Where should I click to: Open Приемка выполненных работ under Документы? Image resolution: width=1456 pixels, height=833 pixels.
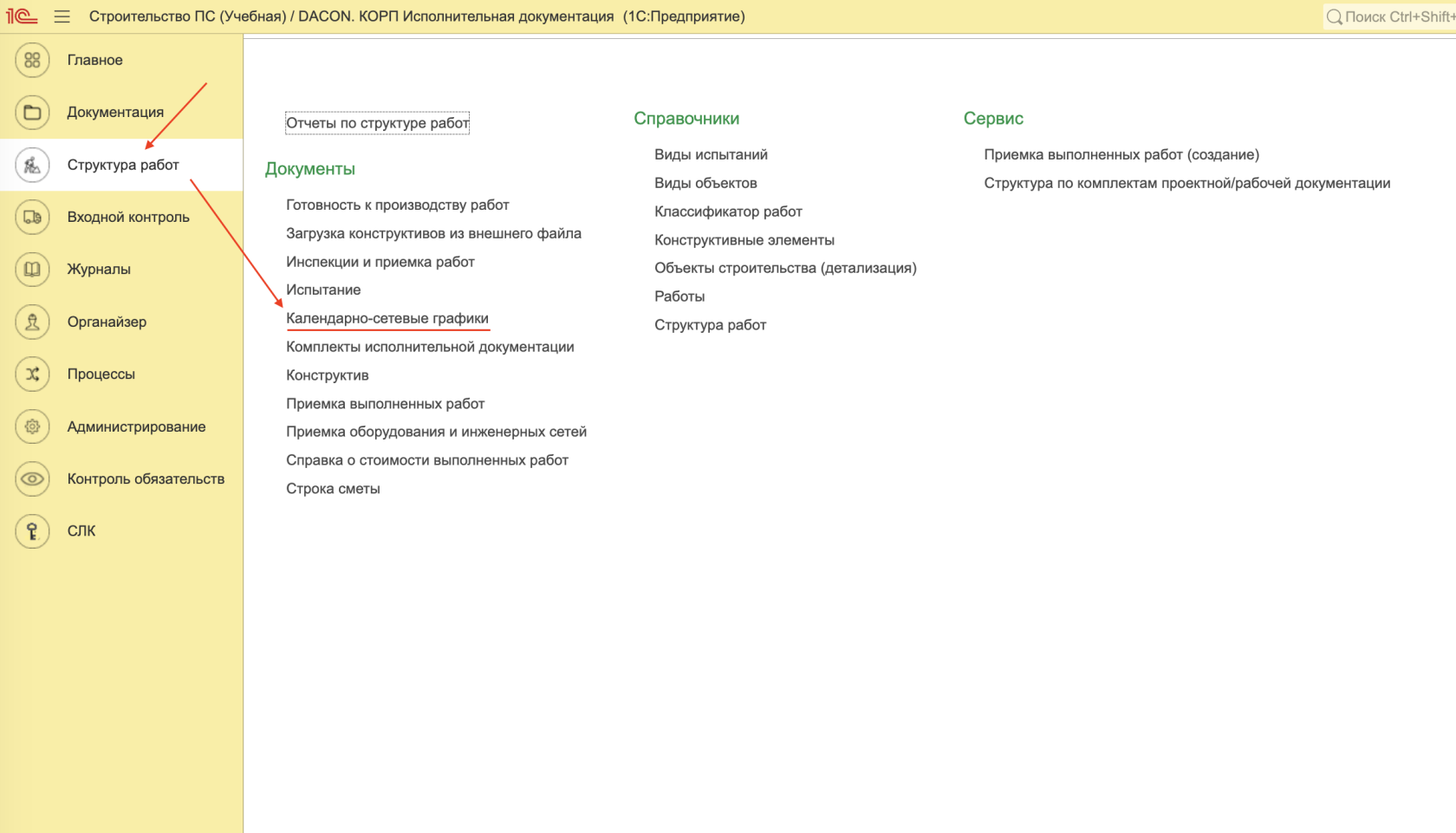click(x=386, y=404)
